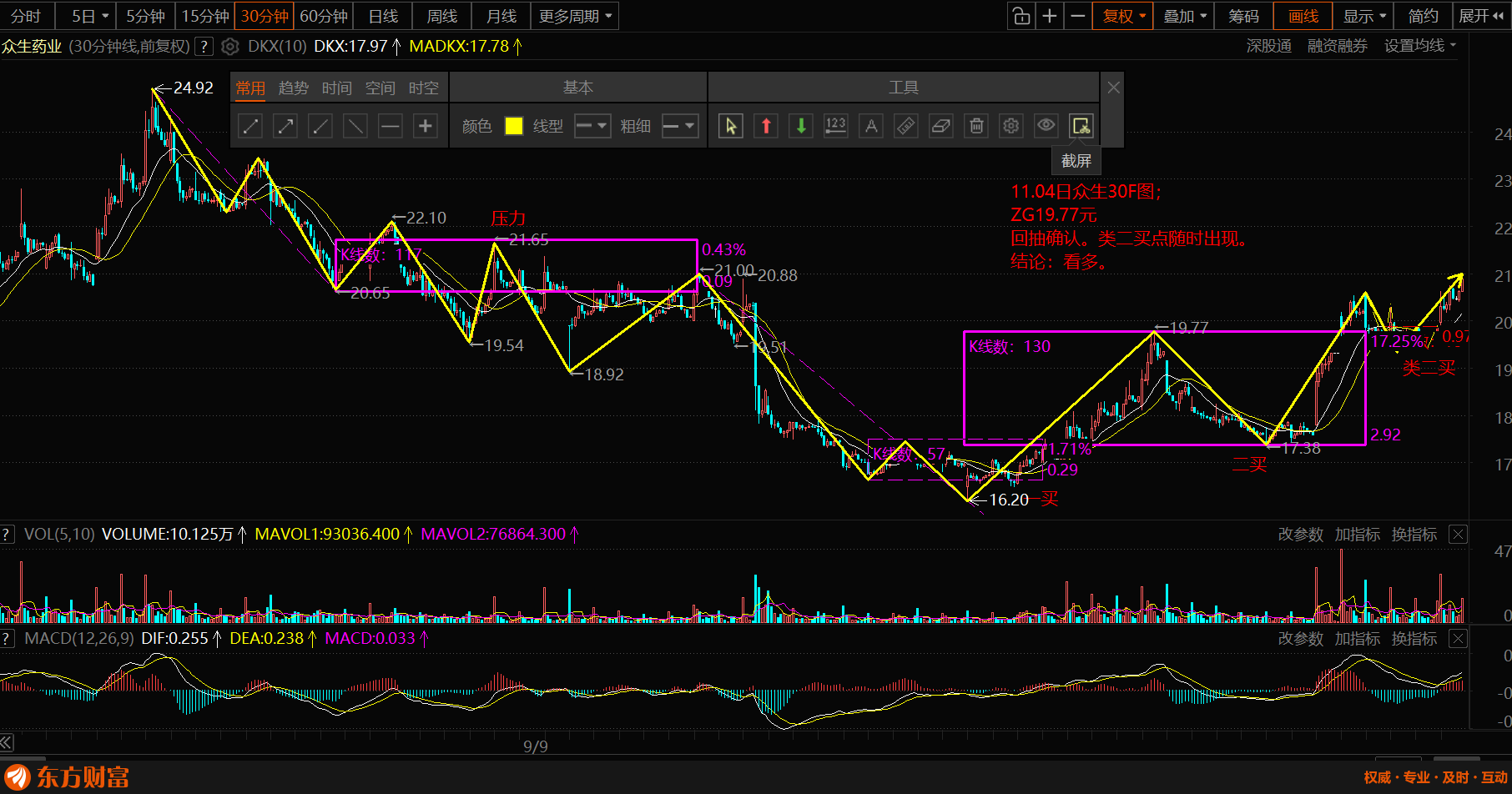Image resolution: width=1512 pixels, height=794 pixels.
Task: Open drawing tool settings gear
Action: pos(1011,126)
